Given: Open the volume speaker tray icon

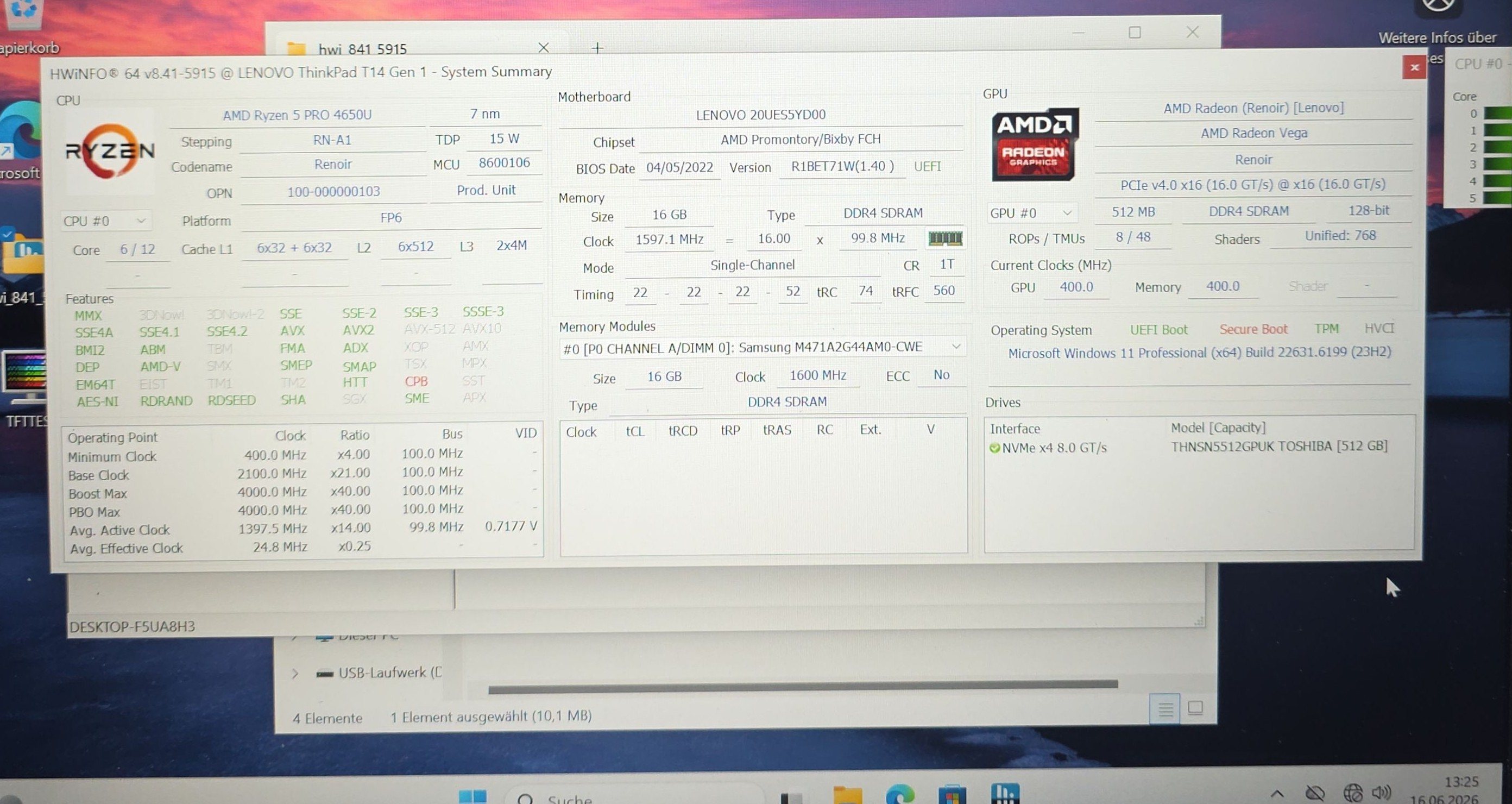Looking at the screenshot, I should [1382, 793].
